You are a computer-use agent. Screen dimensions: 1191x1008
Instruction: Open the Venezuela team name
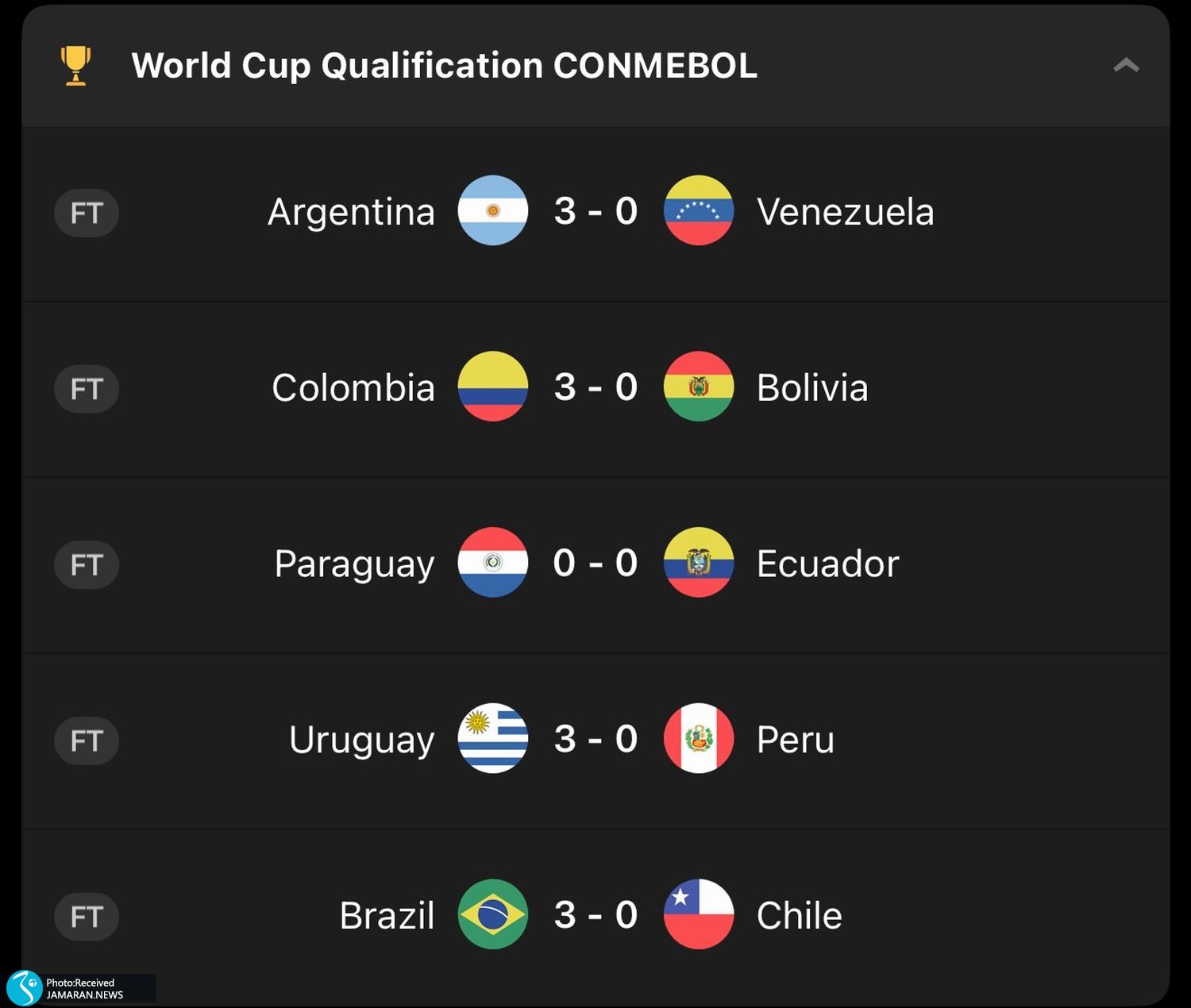coord(845,212)
